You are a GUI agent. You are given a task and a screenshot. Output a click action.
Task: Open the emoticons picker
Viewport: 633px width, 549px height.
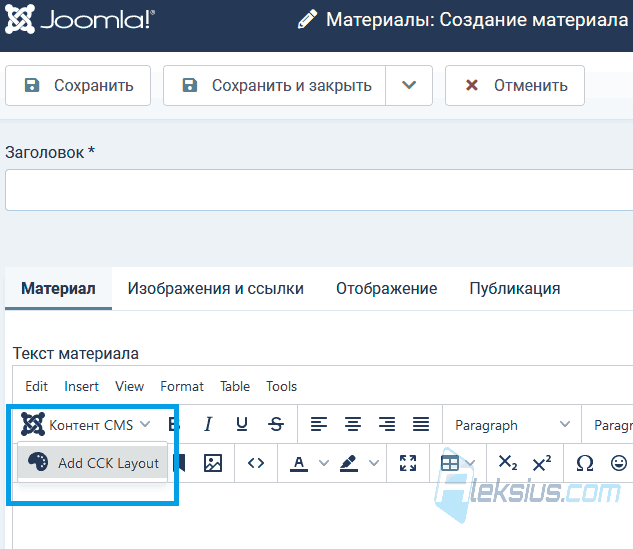pos(618,463)
